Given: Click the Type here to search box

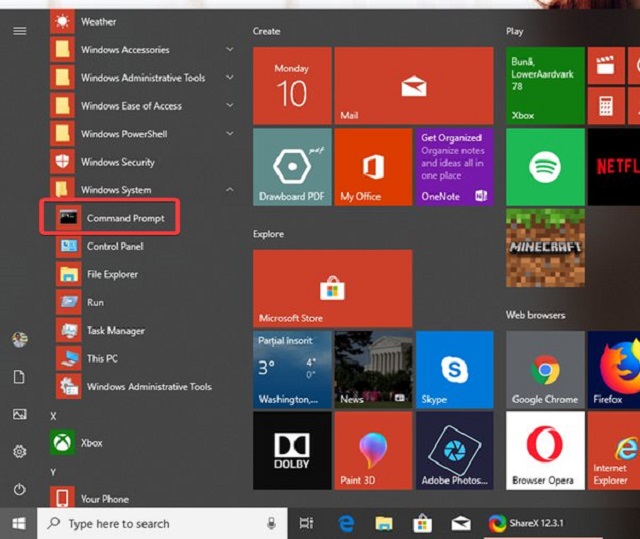Looking at the screenshot, I should pyautogui.click(x=162, y=523).
